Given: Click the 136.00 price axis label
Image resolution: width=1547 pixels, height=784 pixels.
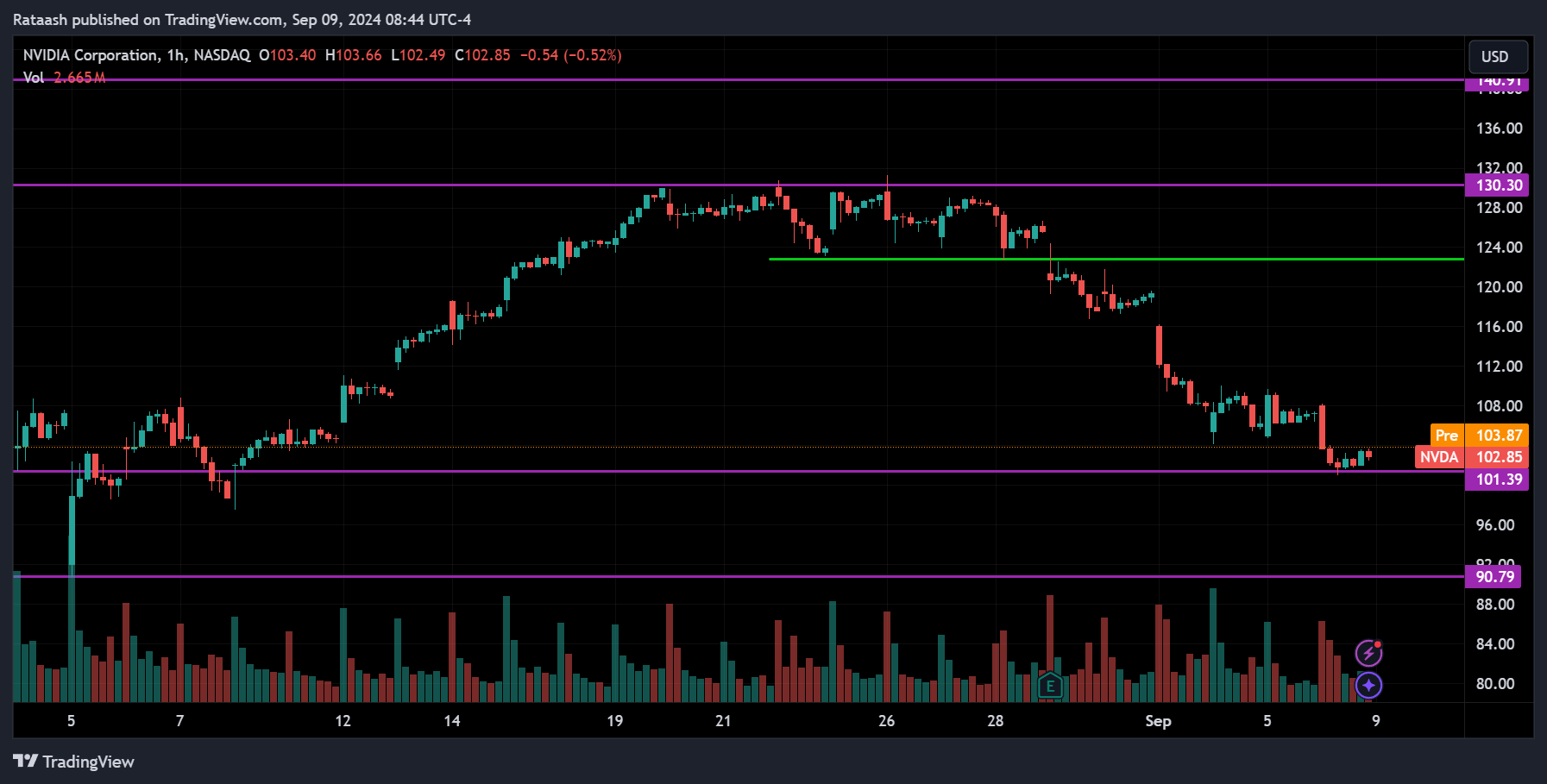Looking at the screenshot, I should point(1499,129).
